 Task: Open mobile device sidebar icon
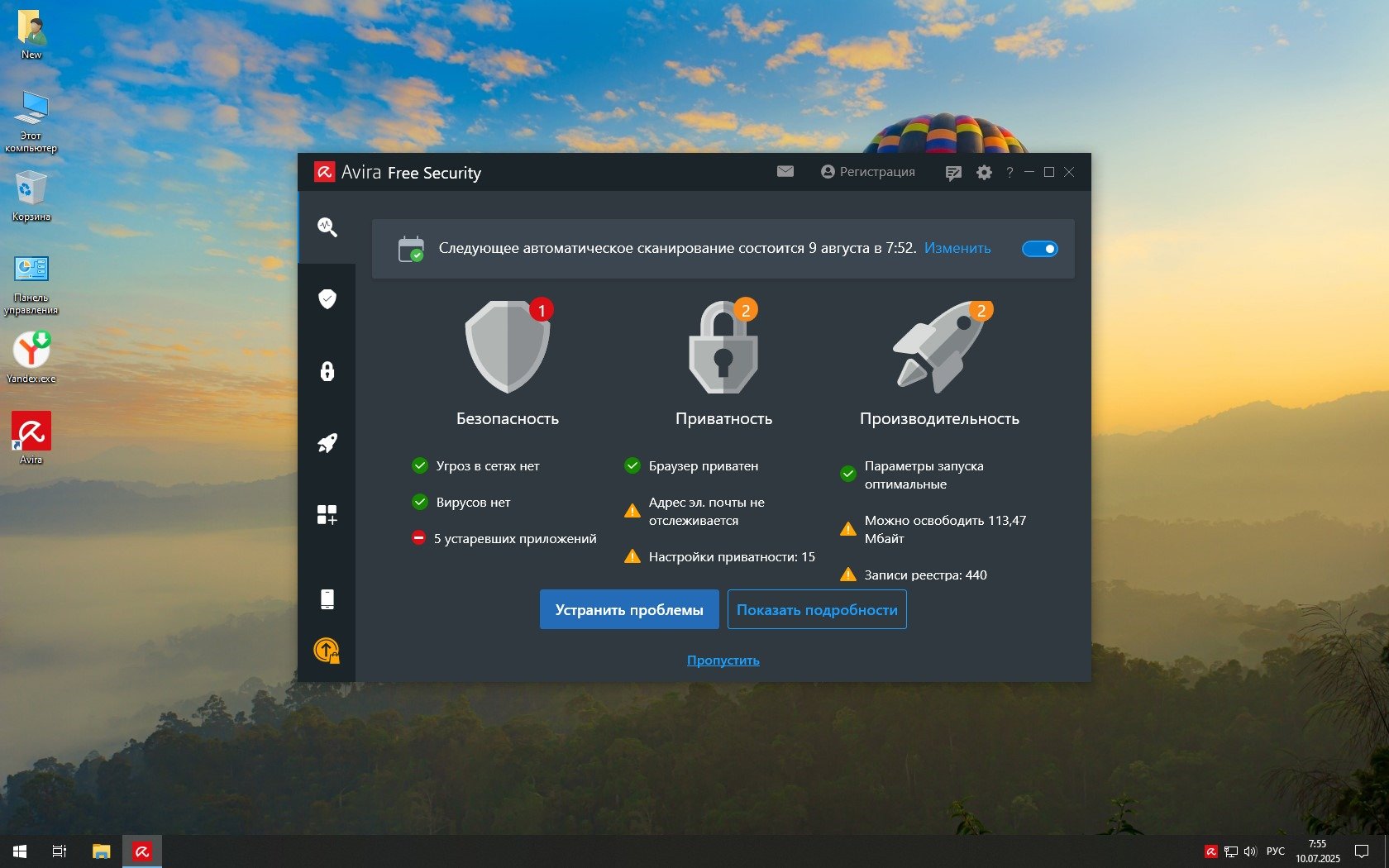pos(327,599)
